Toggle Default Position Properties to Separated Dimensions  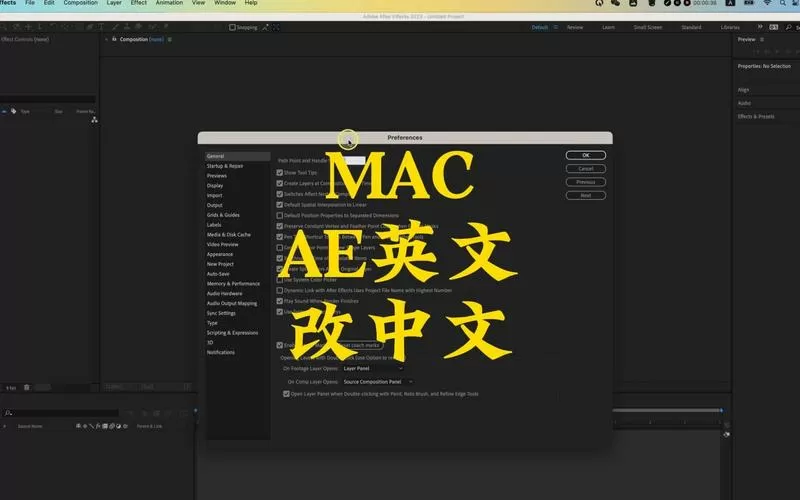pyautogui.click(x=280, y=215)
